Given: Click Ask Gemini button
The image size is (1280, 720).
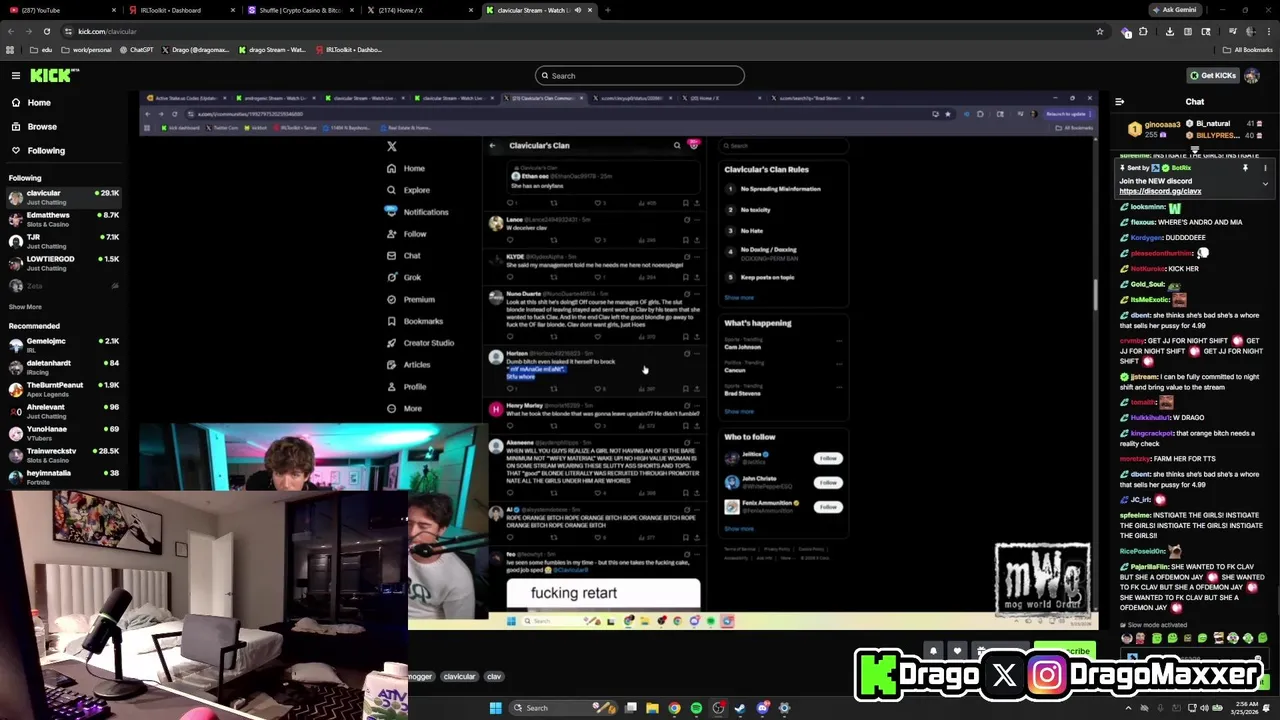Looking at the screenshot, I should (1174, 10).
